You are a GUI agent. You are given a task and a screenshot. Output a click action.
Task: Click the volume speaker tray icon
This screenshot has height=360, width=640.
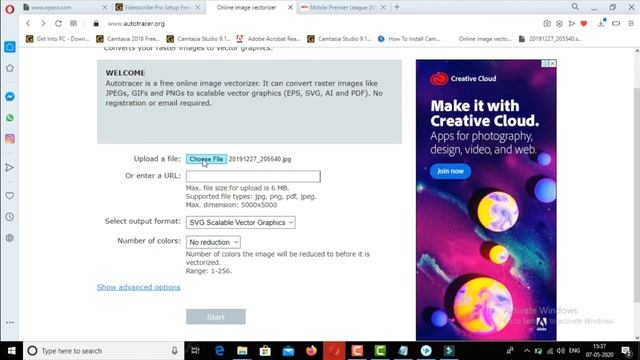(x=560, y=351)
